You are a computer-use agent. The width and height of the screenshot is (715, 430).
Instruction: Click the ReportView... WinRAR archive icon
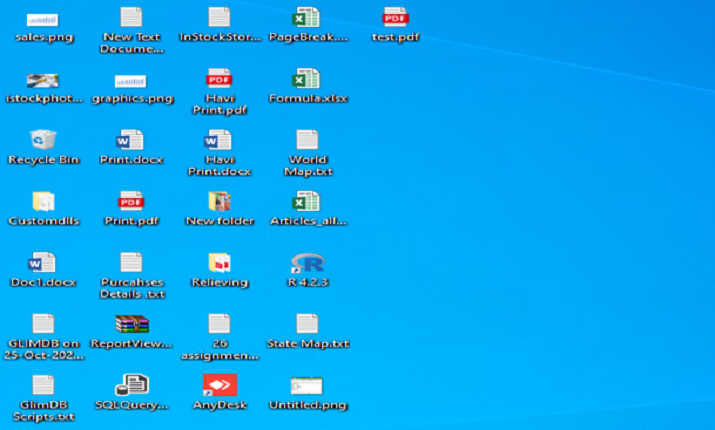pyautogui.click(x=132, y=324)
